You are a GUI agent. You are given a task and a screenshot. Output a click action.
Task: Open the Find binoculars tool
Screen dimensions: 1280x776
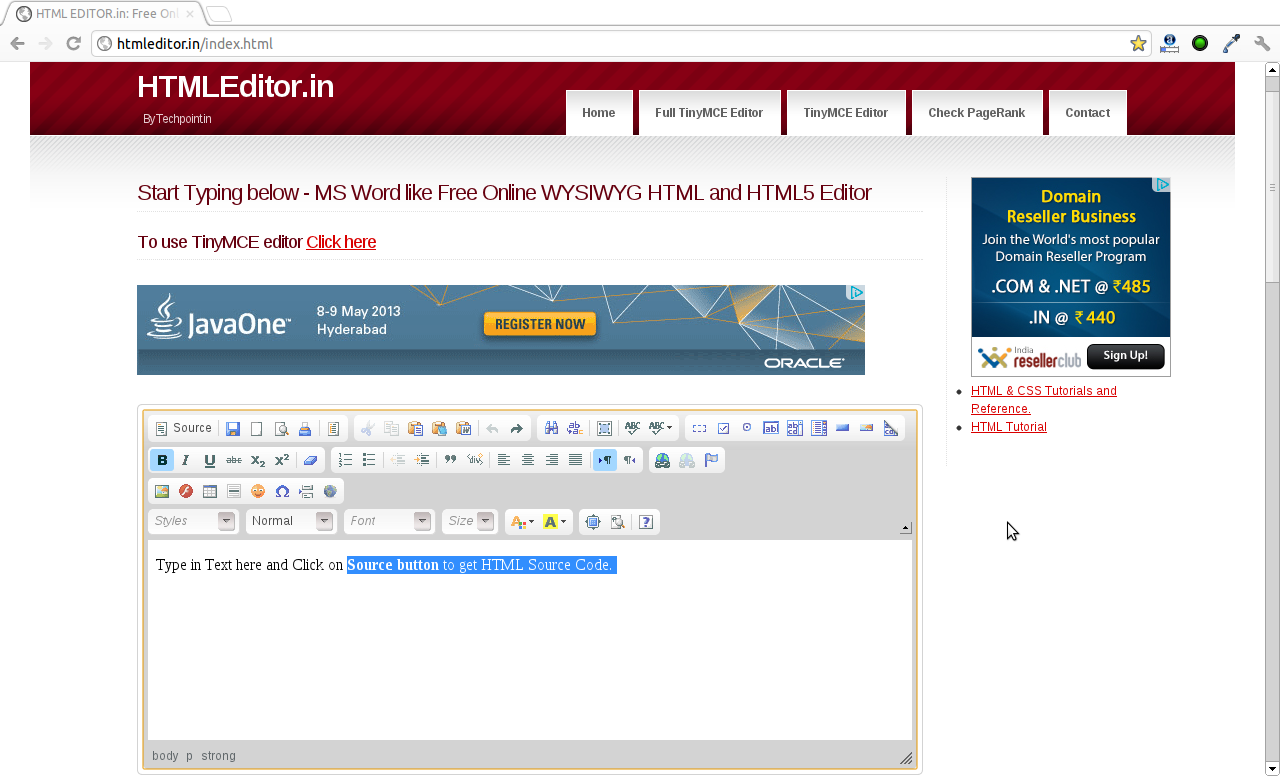[551, 429]
